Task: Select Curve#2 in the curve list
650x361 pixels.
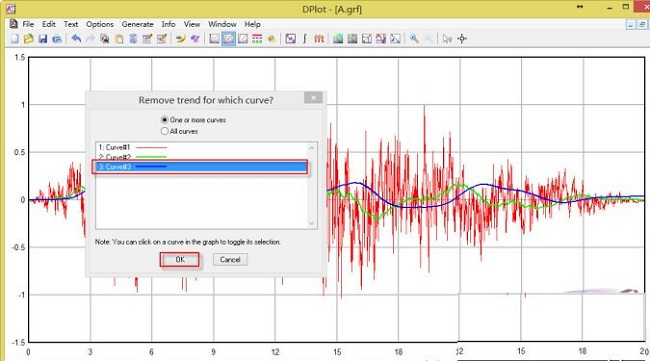Action: pos(201,157)
